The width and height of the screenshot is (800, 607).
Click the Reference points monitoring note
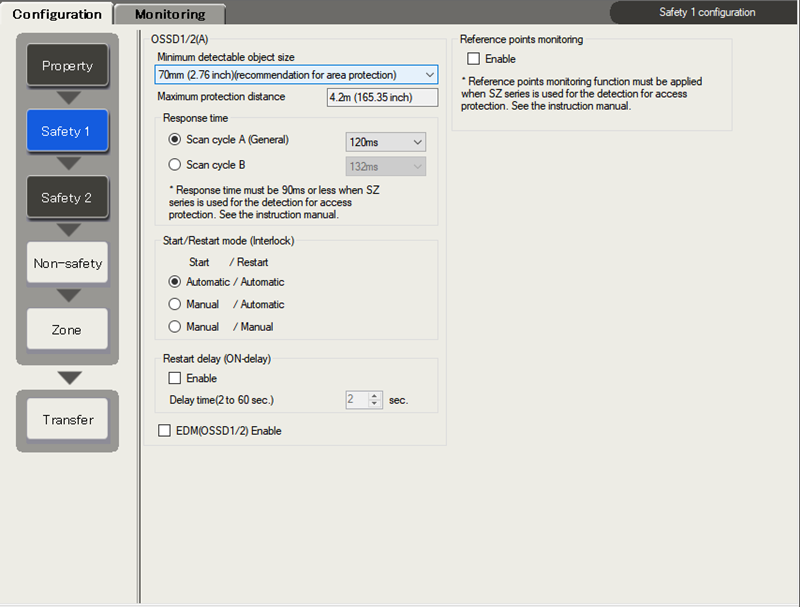point(582,94)
